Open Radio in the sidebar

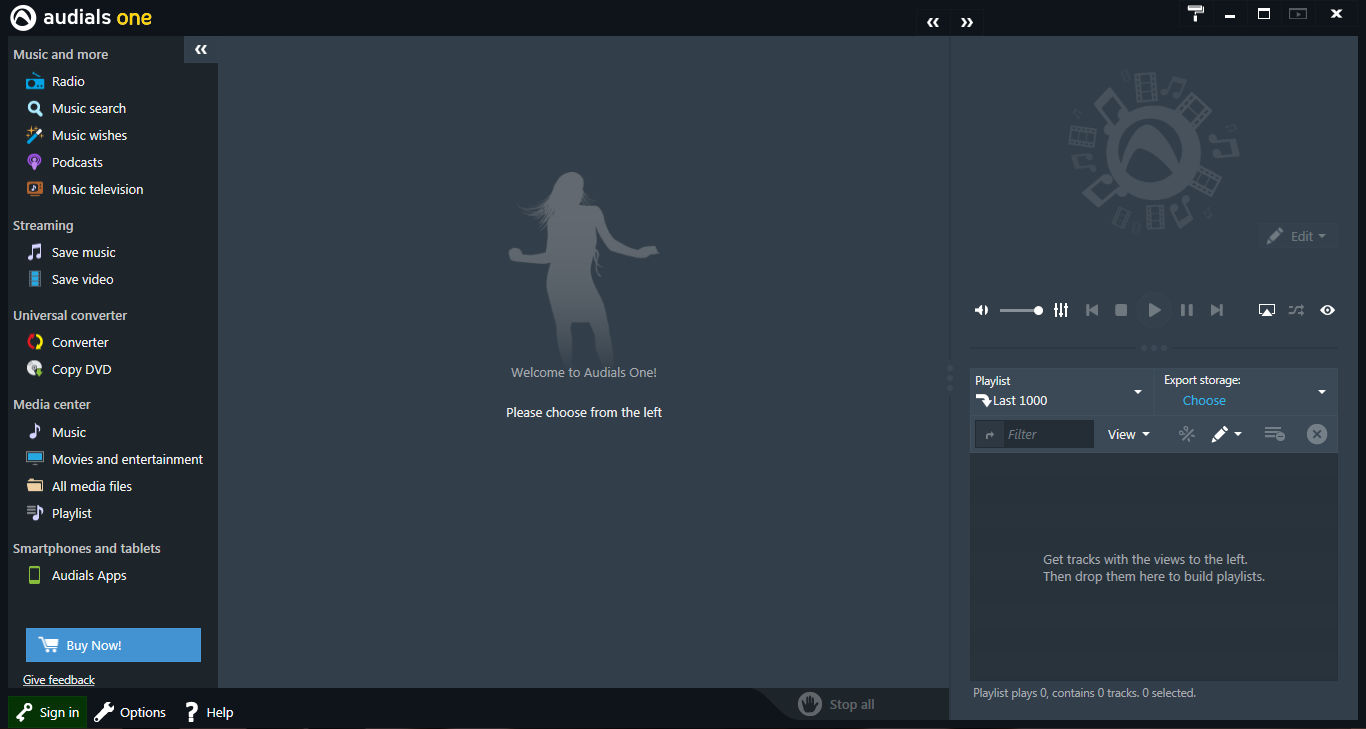68,81
